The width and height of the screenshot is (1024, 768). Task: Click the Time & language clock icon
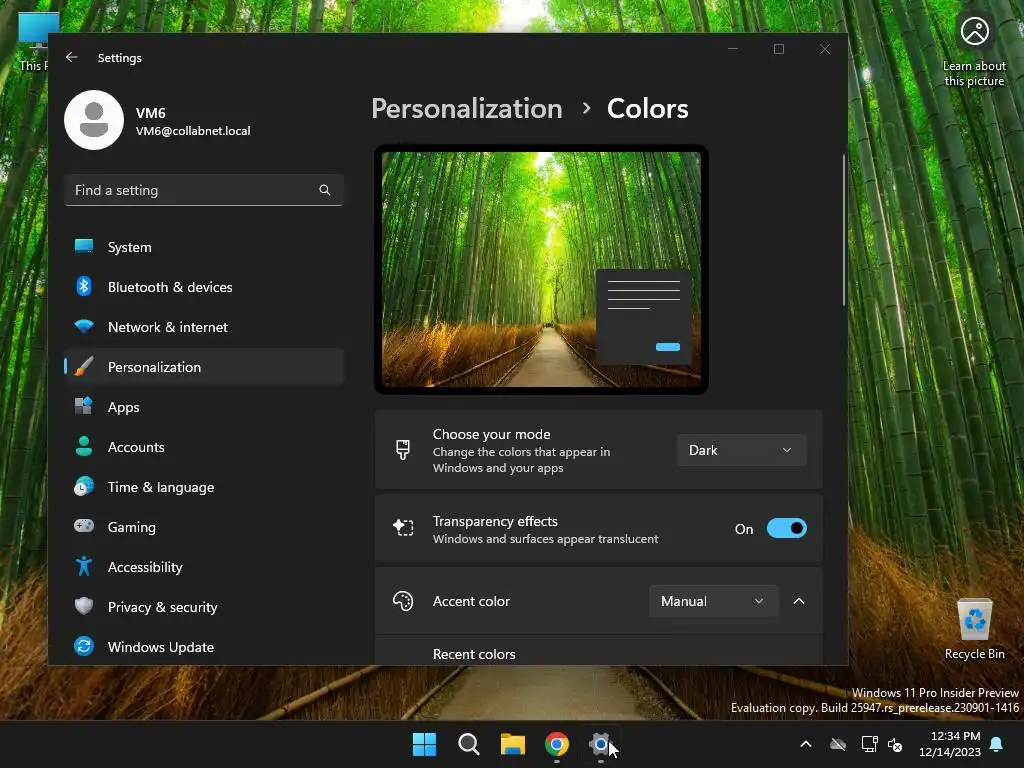click(84, 487)
